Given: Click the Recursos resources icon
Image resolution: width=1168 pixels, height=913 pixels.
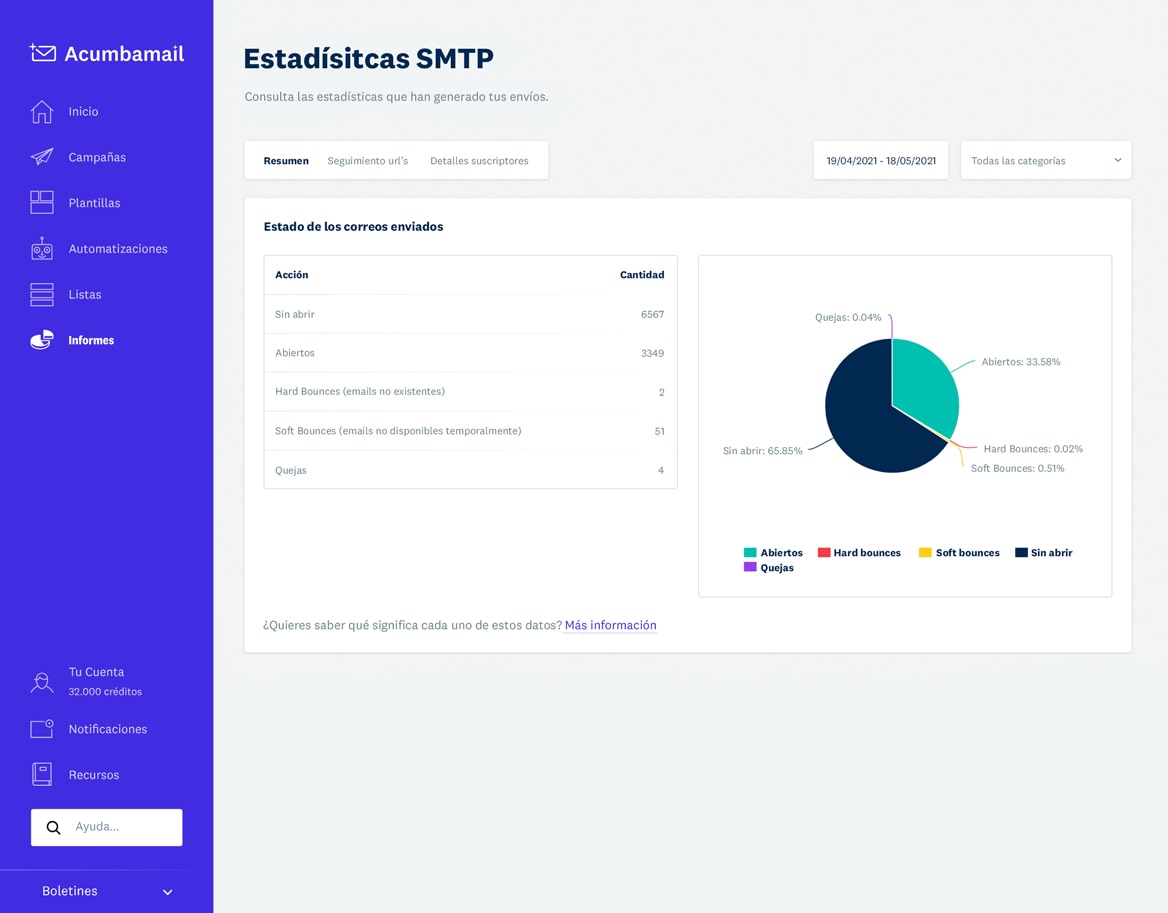Looking at the screenshot, I should click(x=41, y=774).
